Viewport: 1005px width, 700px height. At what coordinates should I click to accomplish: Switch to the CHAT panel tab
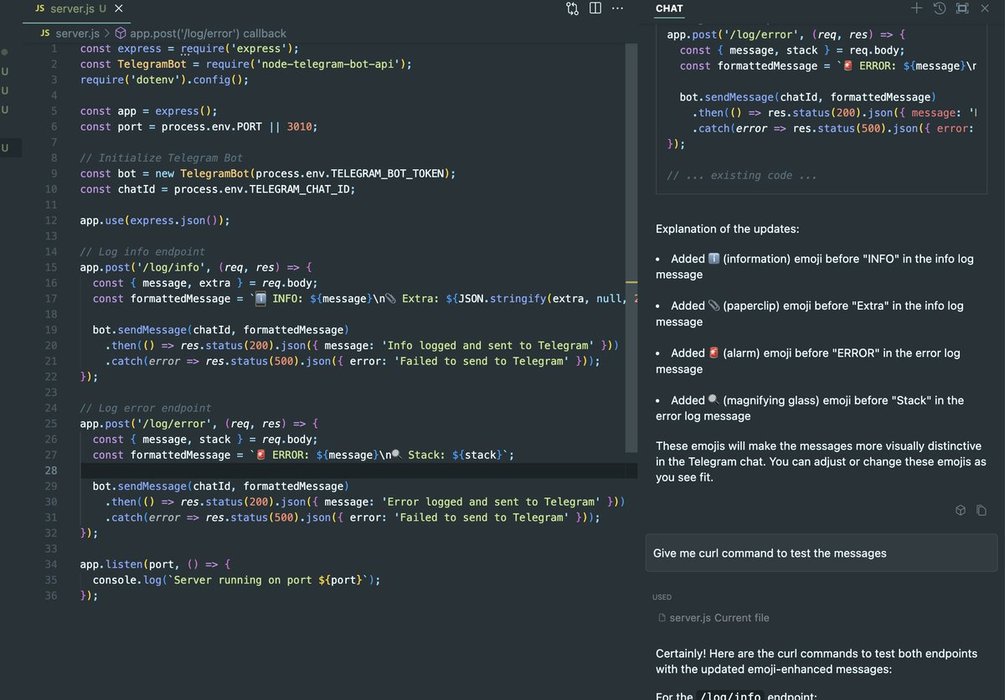(x=669, y=8)
